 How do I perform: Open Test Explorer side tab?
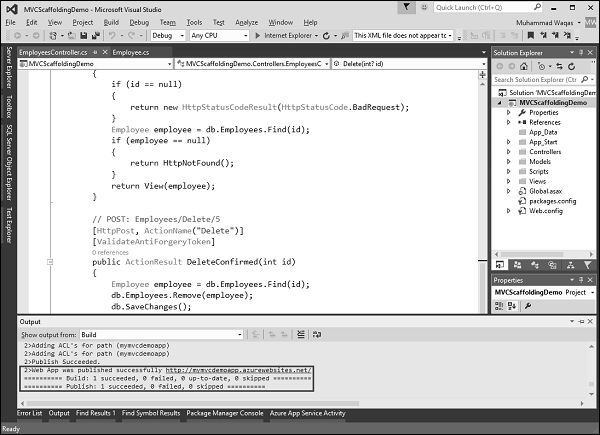9,225
